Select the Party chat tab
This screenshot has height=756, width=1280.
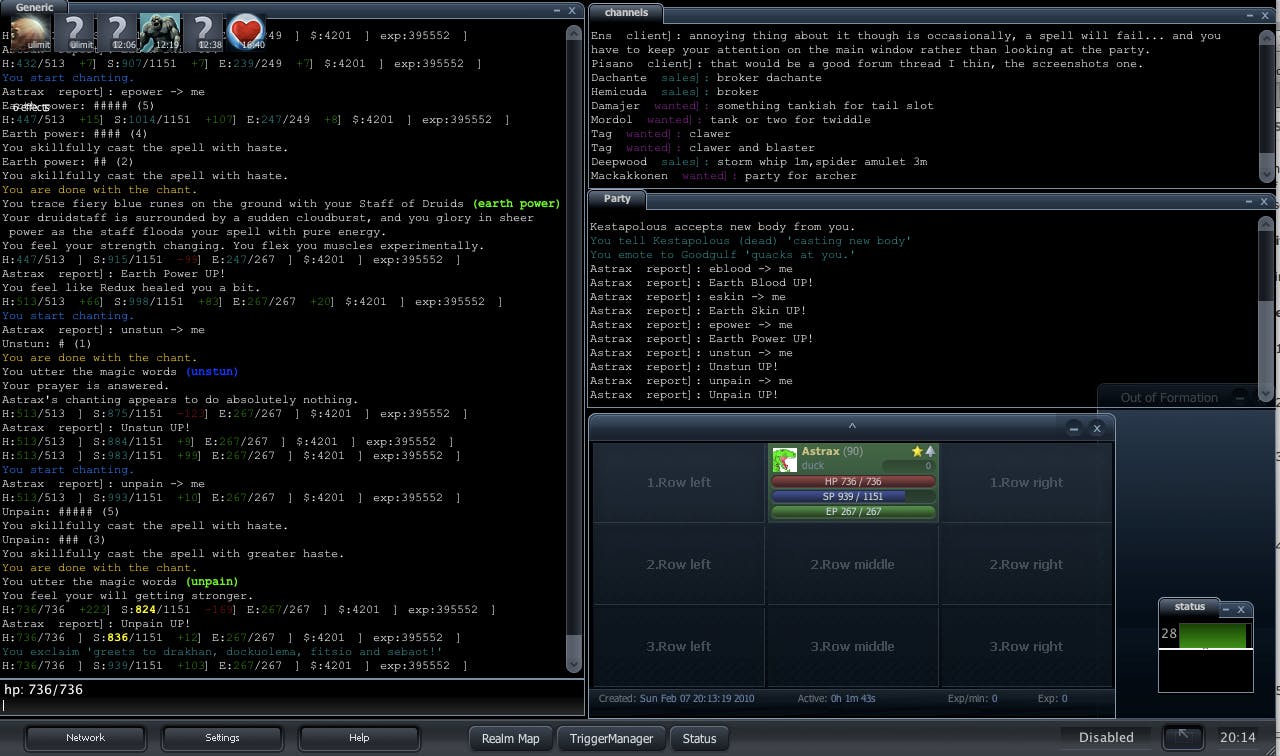pos(617,199)
